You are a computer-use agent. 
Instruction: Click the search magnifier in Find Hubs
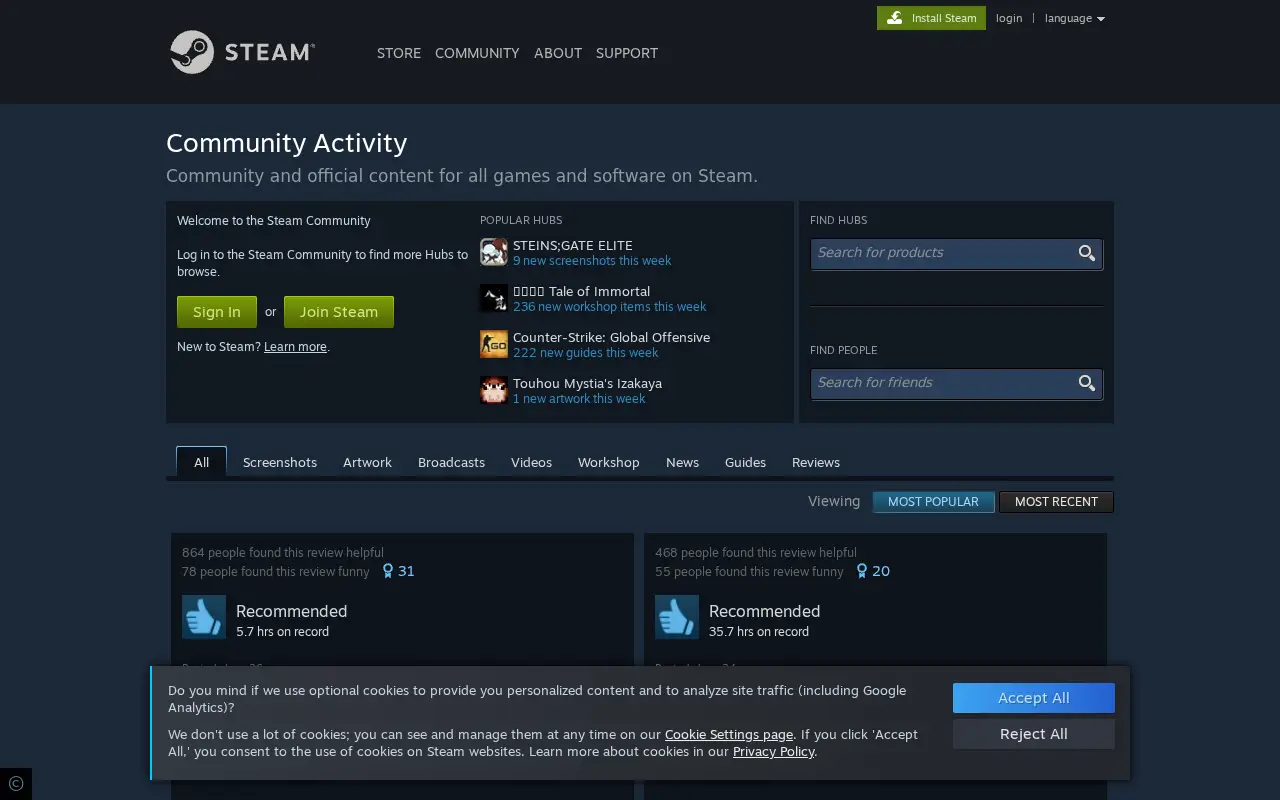pos(1087,253)
